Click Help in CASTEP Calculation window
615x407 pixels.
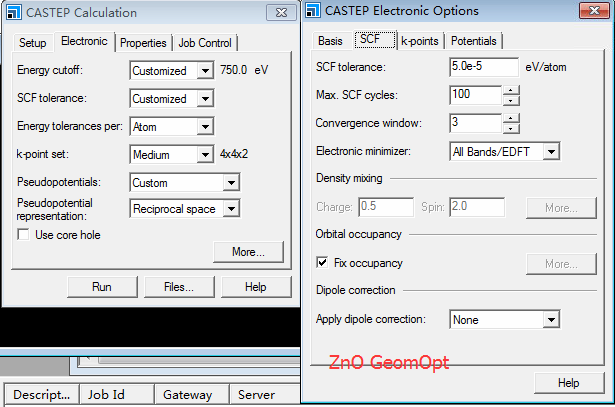click(x=256, y=287)
